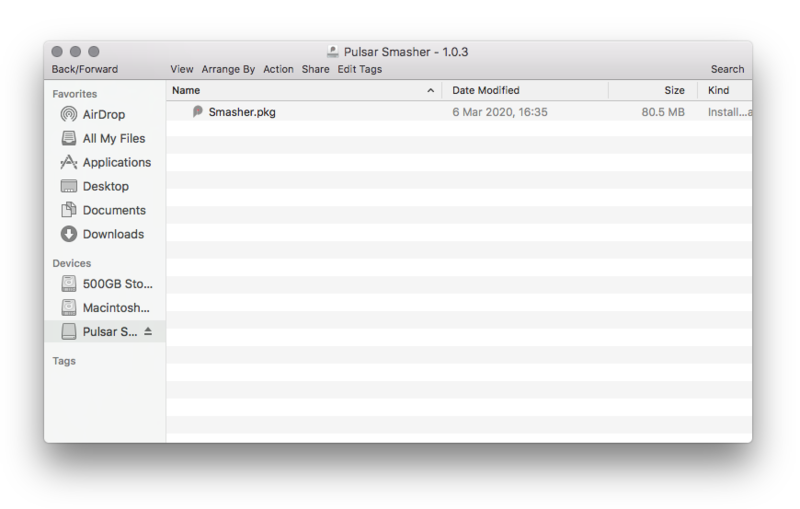Viewport: 800px width, 509px height.
Task: Sort by the Size column header
Action: [x=653, y=90]
